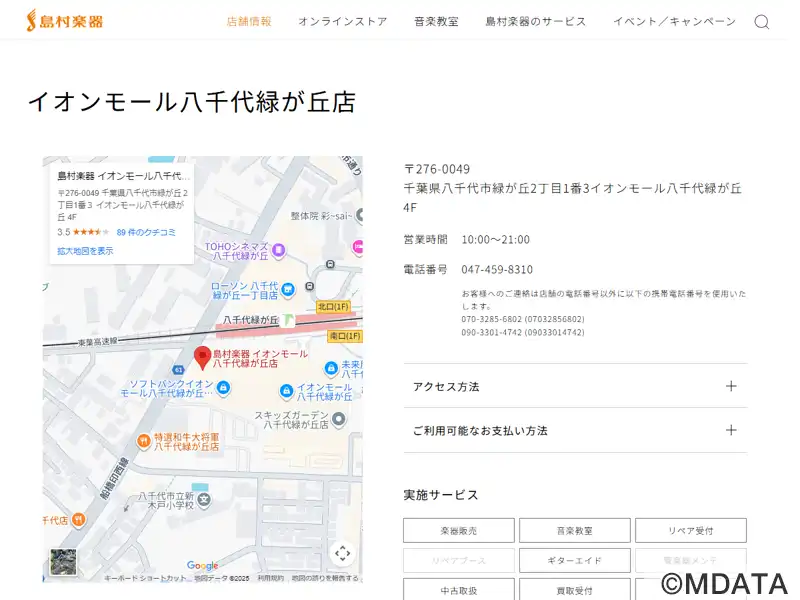Open the 店舗情報 menu

coord(249,21)
